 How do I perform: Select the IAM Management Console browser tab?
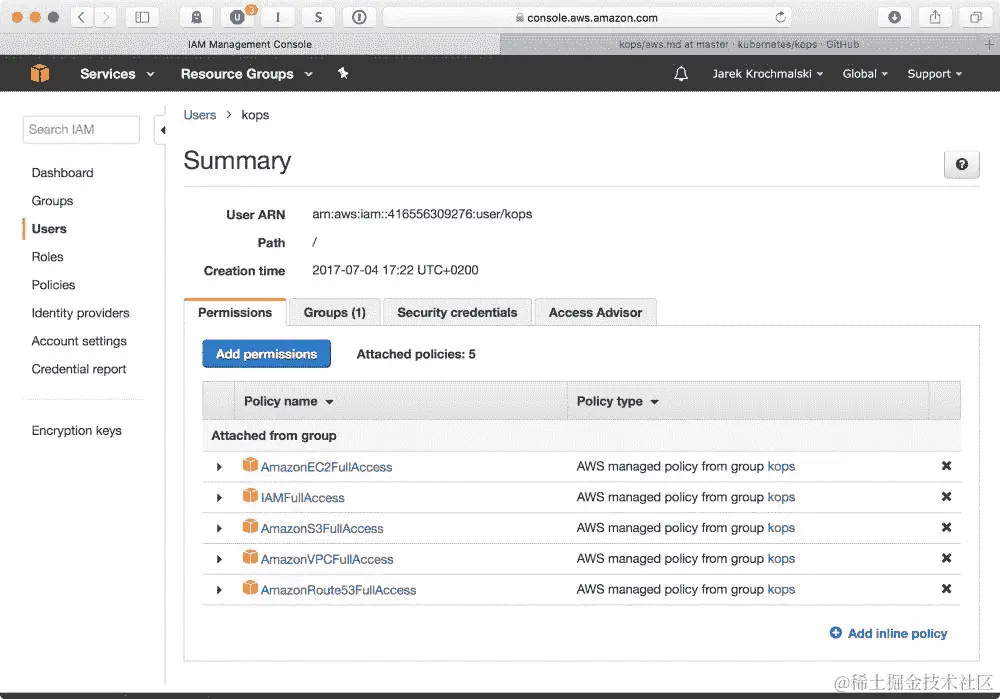click(250, 45)
